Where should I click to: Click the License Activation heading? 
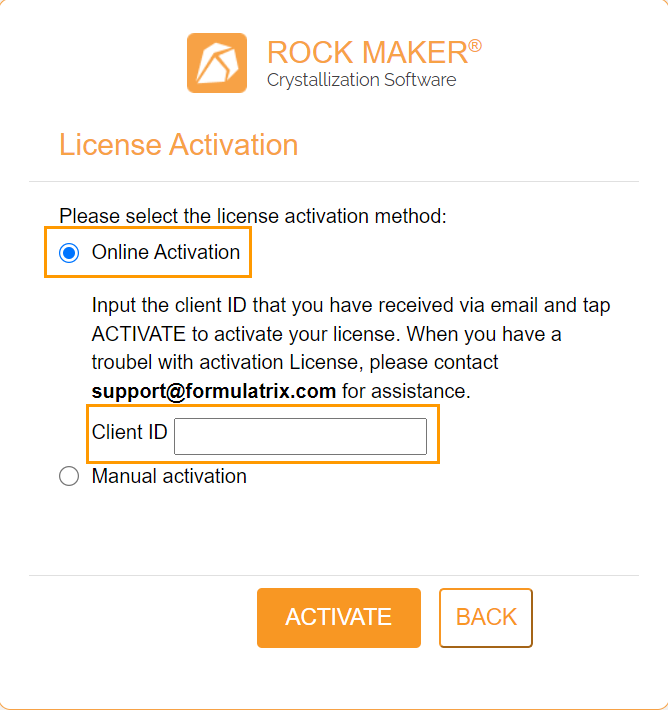[178, 145]
